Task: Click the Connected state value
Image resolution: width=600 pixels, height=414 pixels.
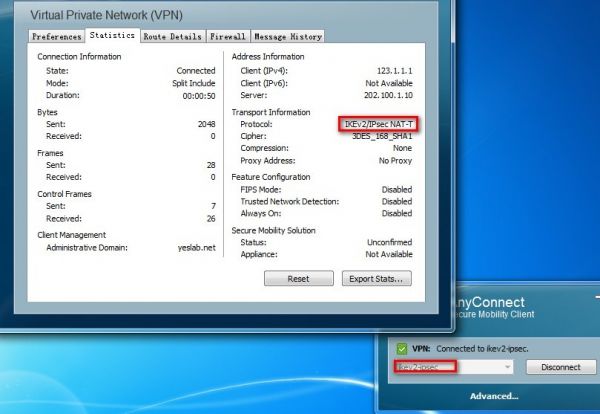Action: pyautogui.click(x=196, y=71)
